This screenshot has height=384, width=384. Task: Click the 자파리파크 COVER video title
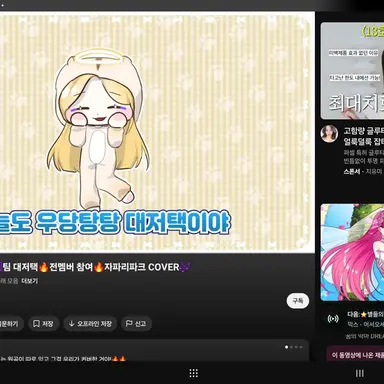click(95, 267)
